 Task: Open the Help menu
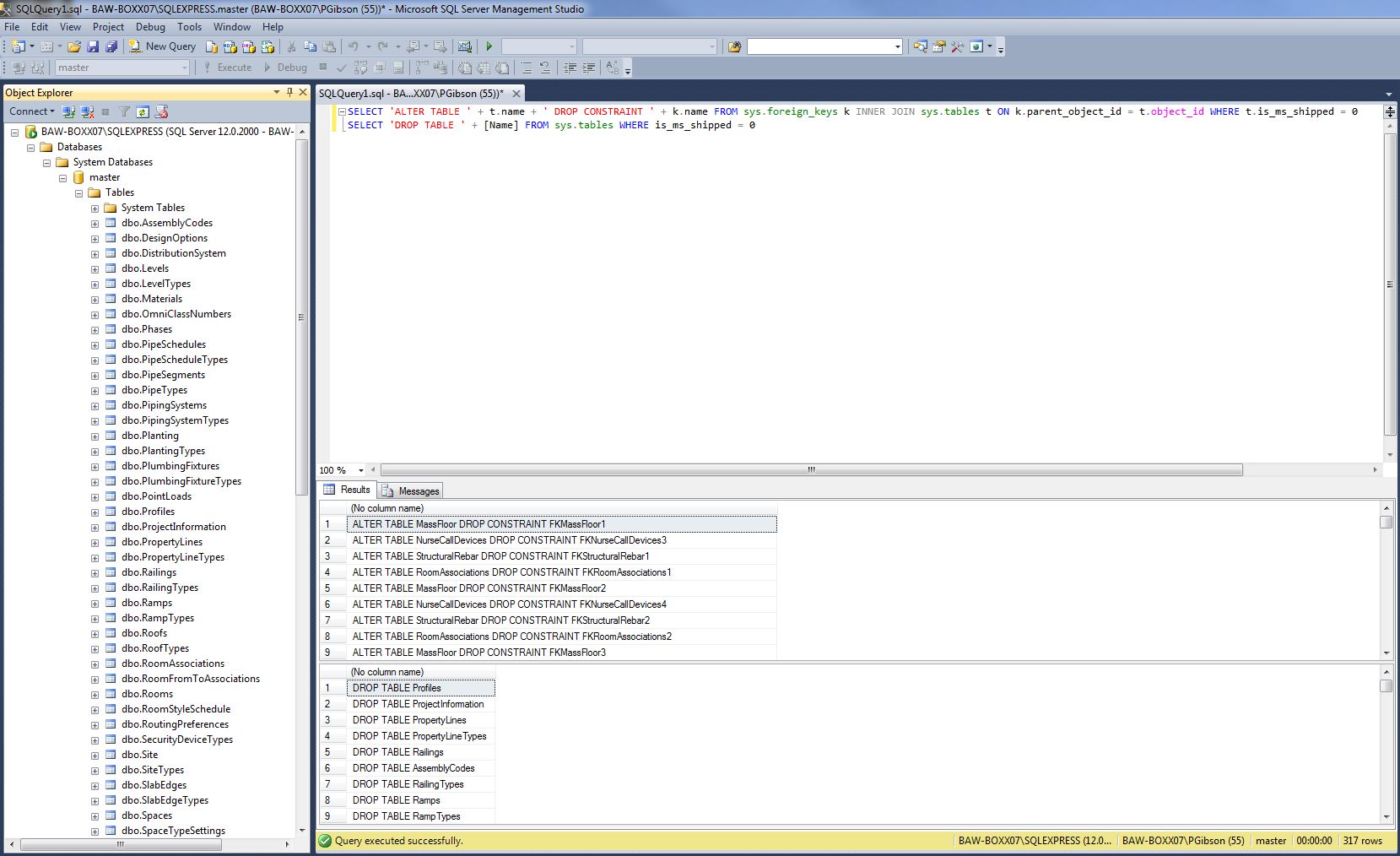pos(273,26)
